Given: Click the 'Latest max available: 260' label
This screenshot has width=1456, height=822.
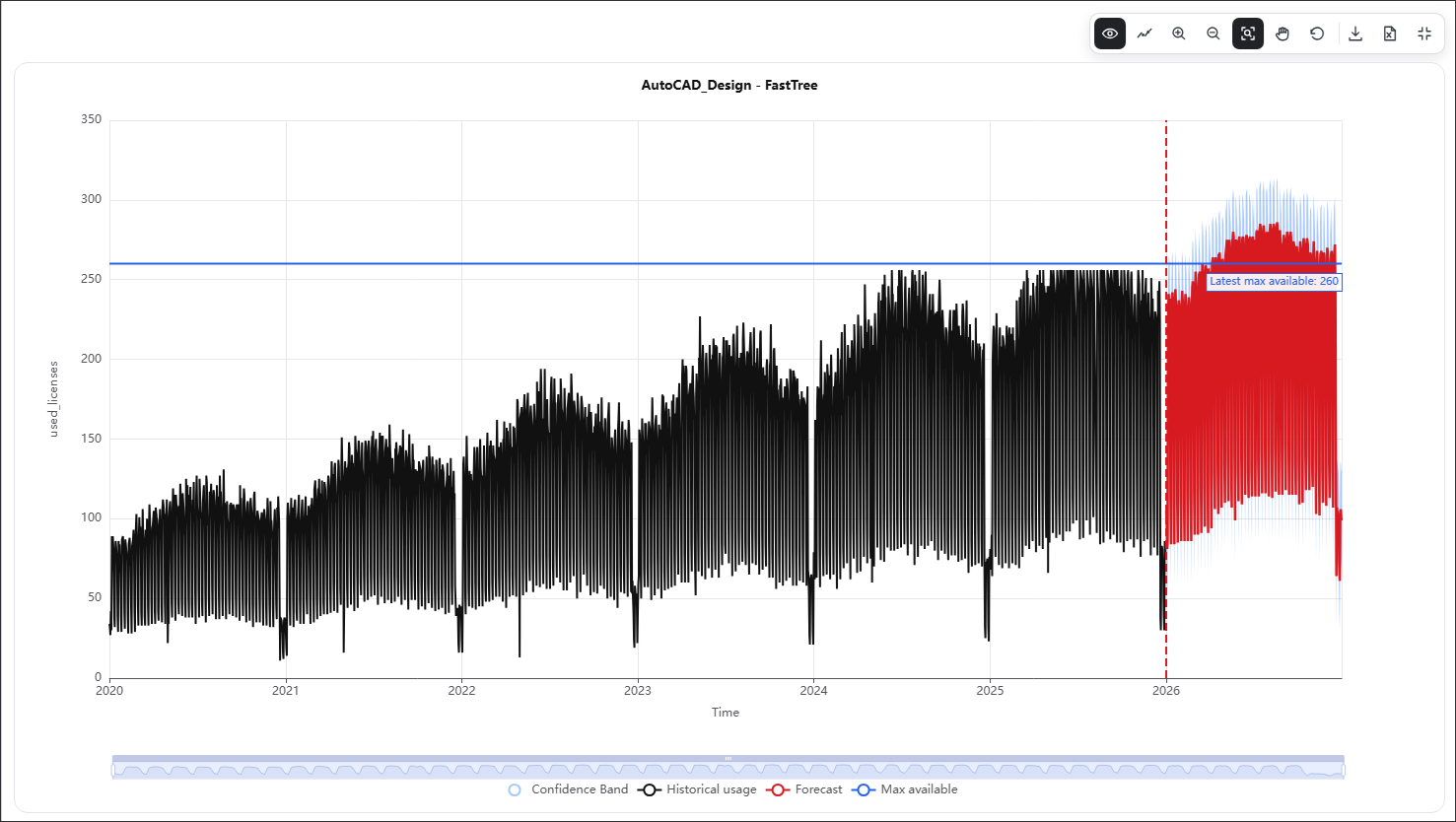Looking at the screenshot, I should pyautogui.click(x=1274, y=281).
